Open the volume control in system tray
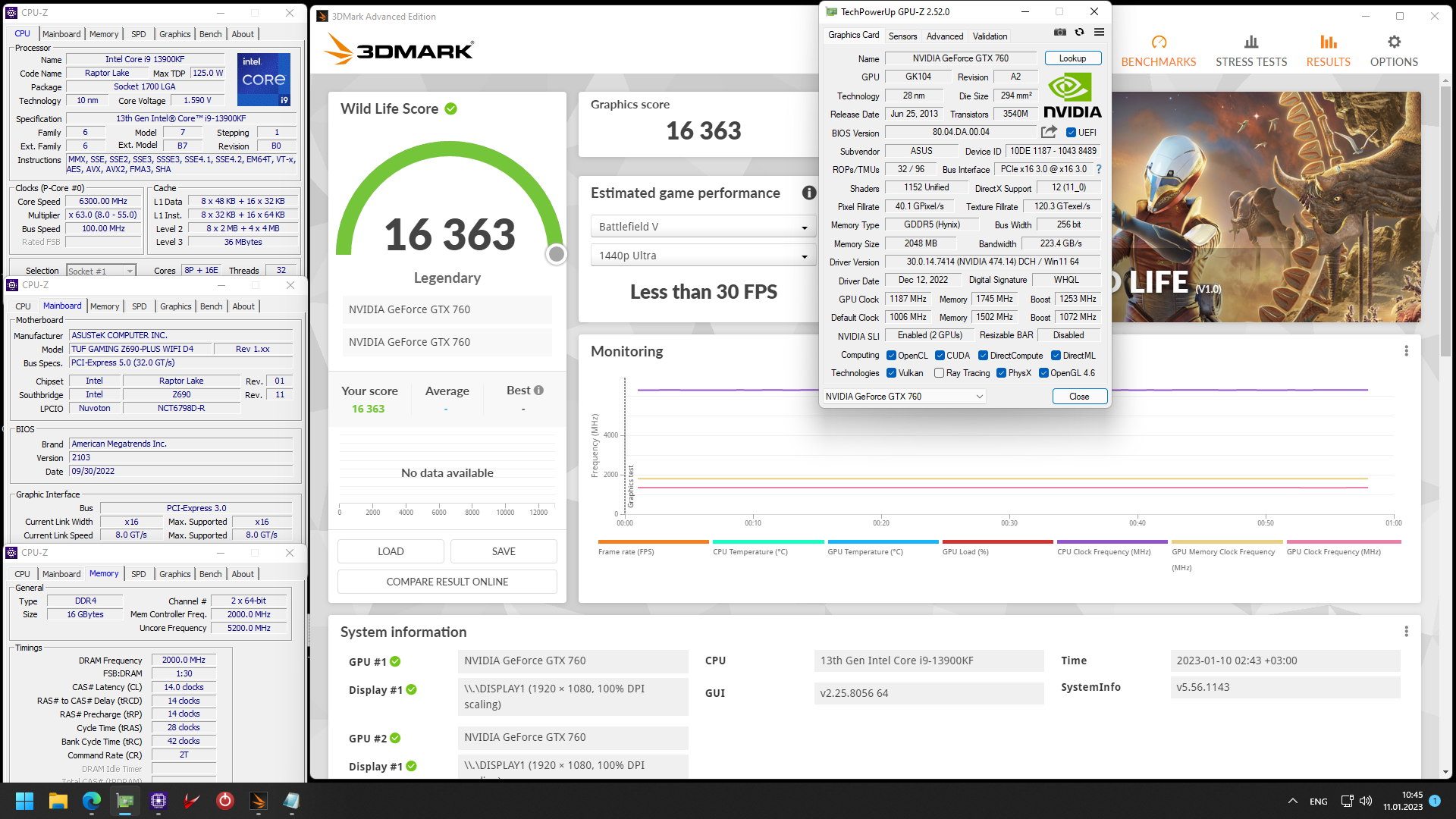1456x819 pixels. click(1366, 801)
